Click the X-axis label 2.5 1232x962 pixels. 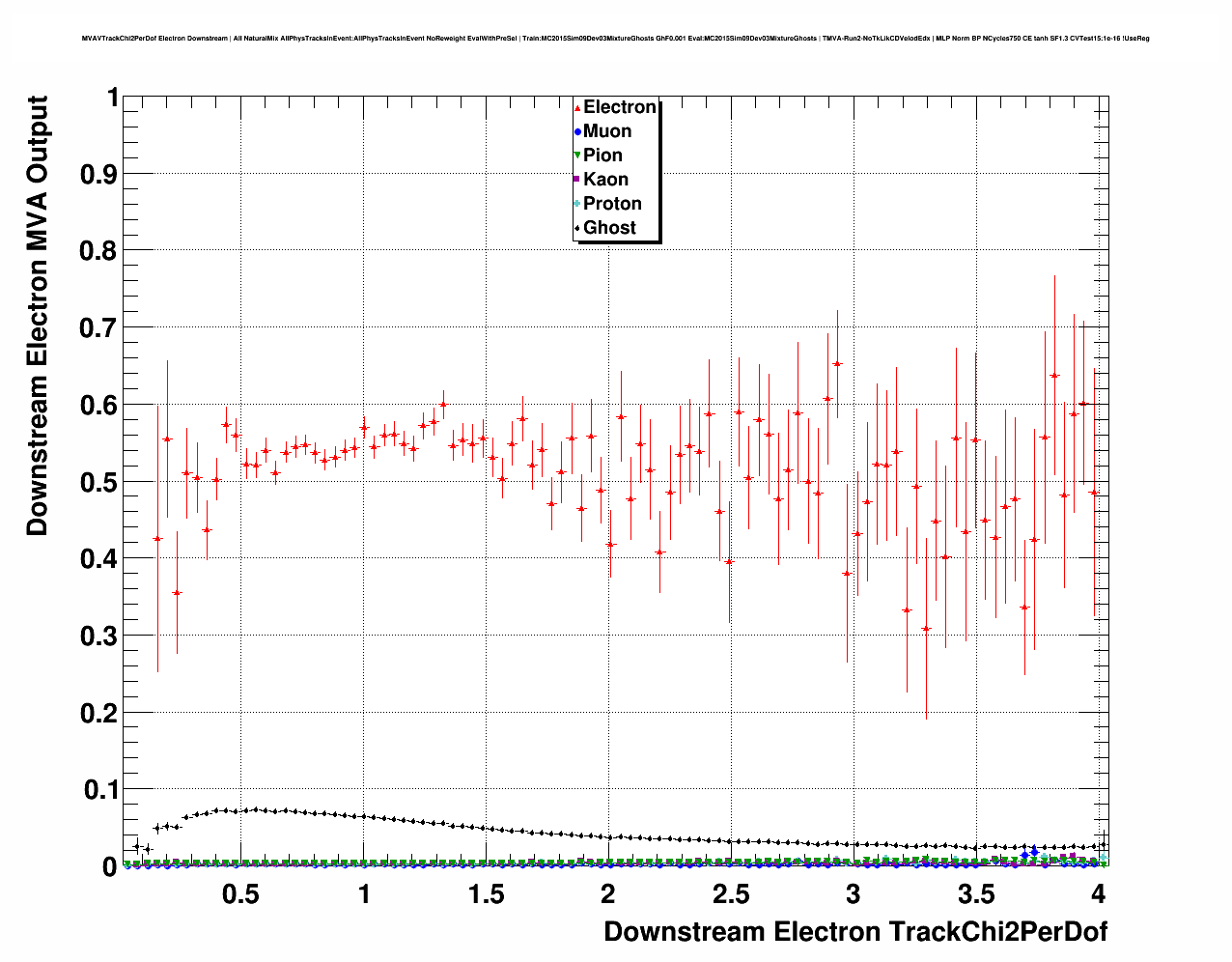(x=731, y=894)
